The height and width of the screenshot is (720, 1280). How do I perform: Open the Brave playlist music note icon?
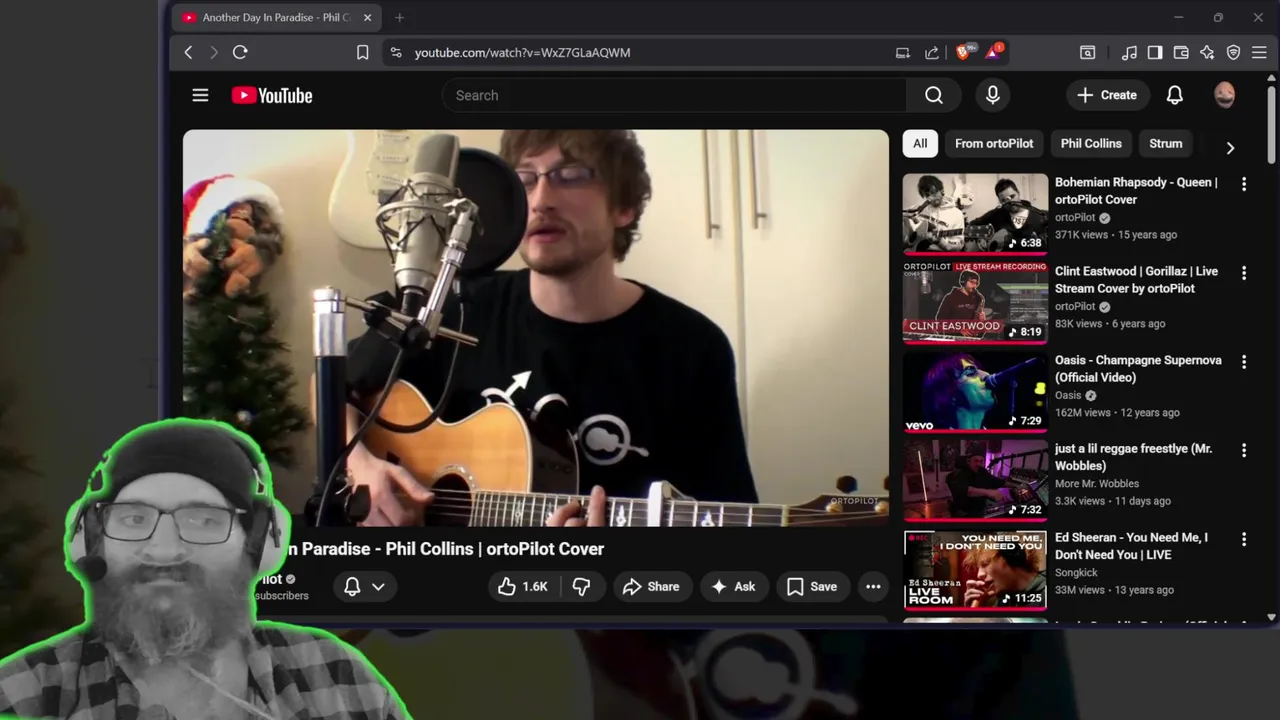coord(1129,52)
